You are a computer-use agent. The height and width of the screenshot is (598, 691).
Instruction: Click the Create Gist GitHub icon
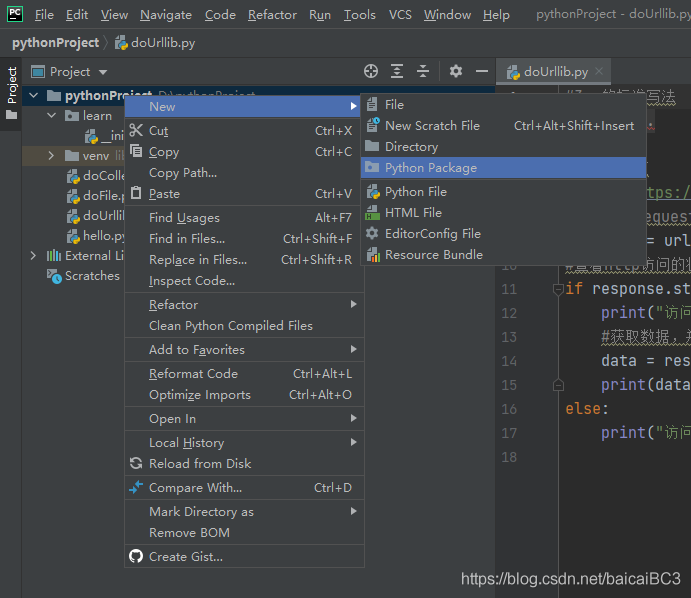(137, 556)
